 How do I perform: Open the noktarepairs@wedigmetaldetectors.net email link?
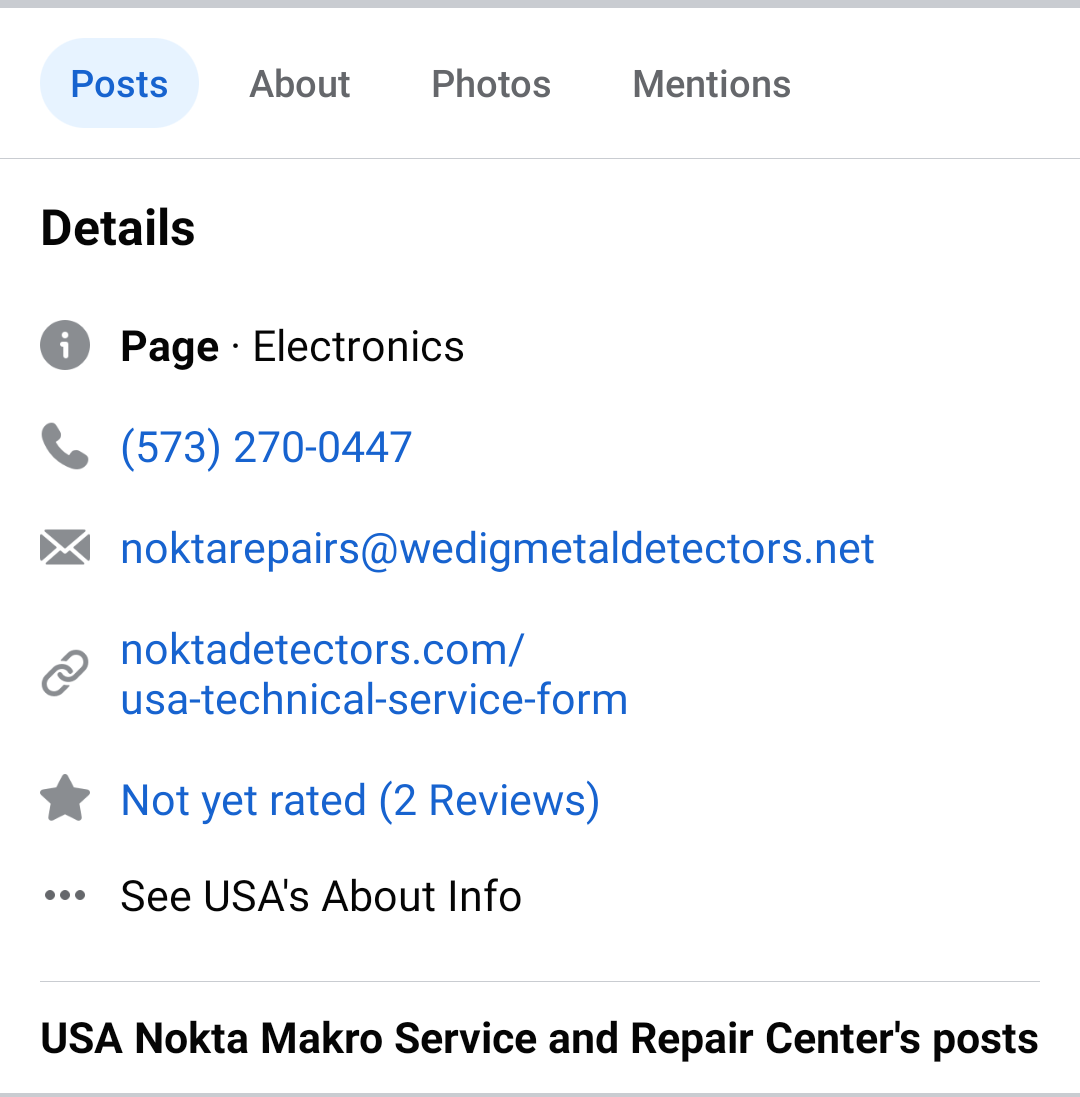coord(497,548)
